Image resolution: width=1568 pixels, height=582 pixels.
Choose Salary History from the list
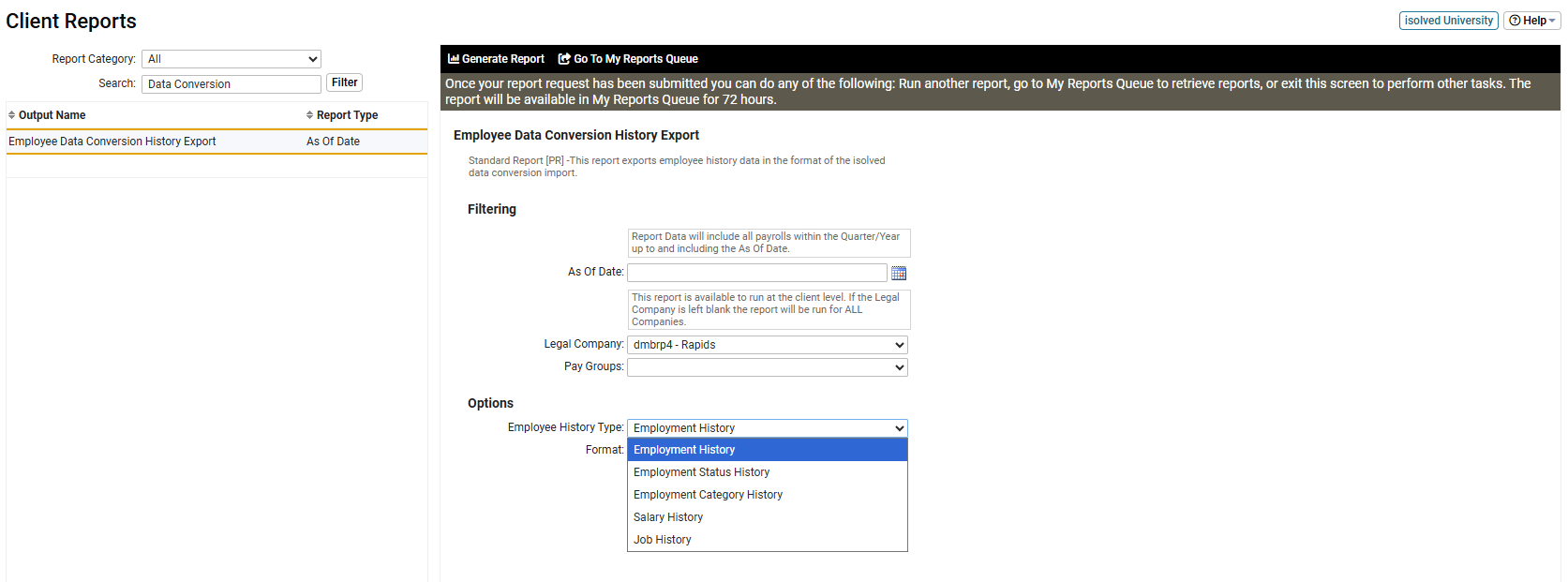pos(668,517)
